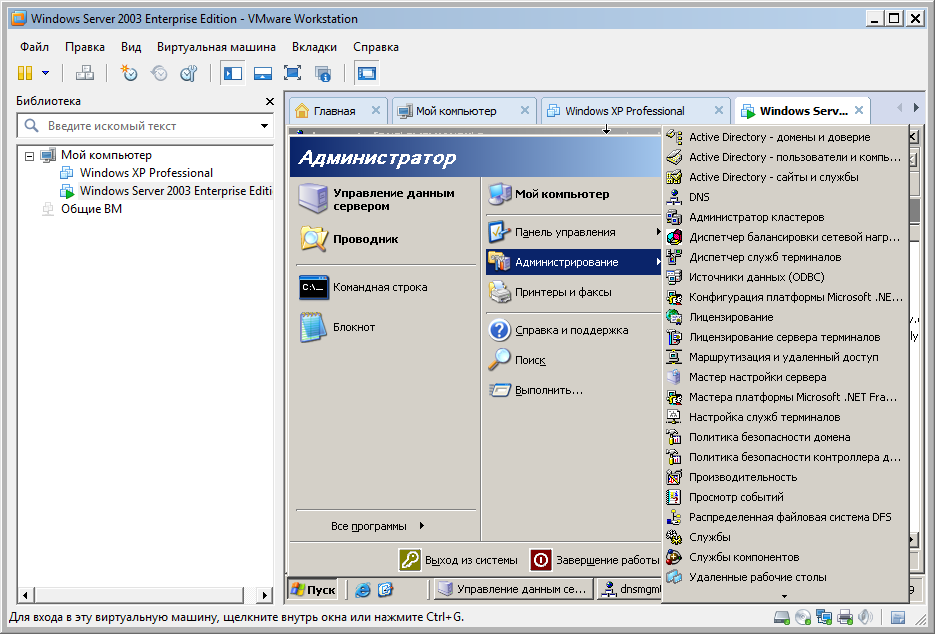Open Мой компьютер in the Start menu
Viewport: 935px width, 634px height.
point(574,194)
